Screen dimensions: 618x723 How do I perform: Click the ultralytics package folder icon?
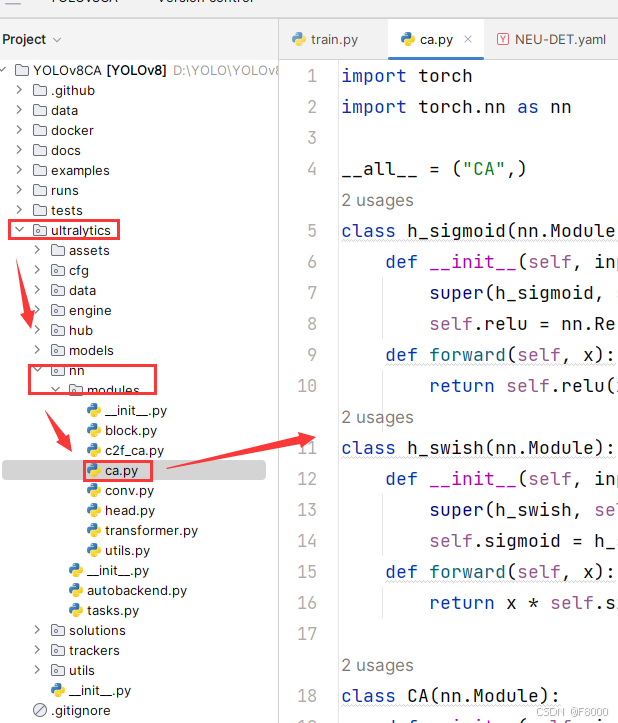coord(40,230)
